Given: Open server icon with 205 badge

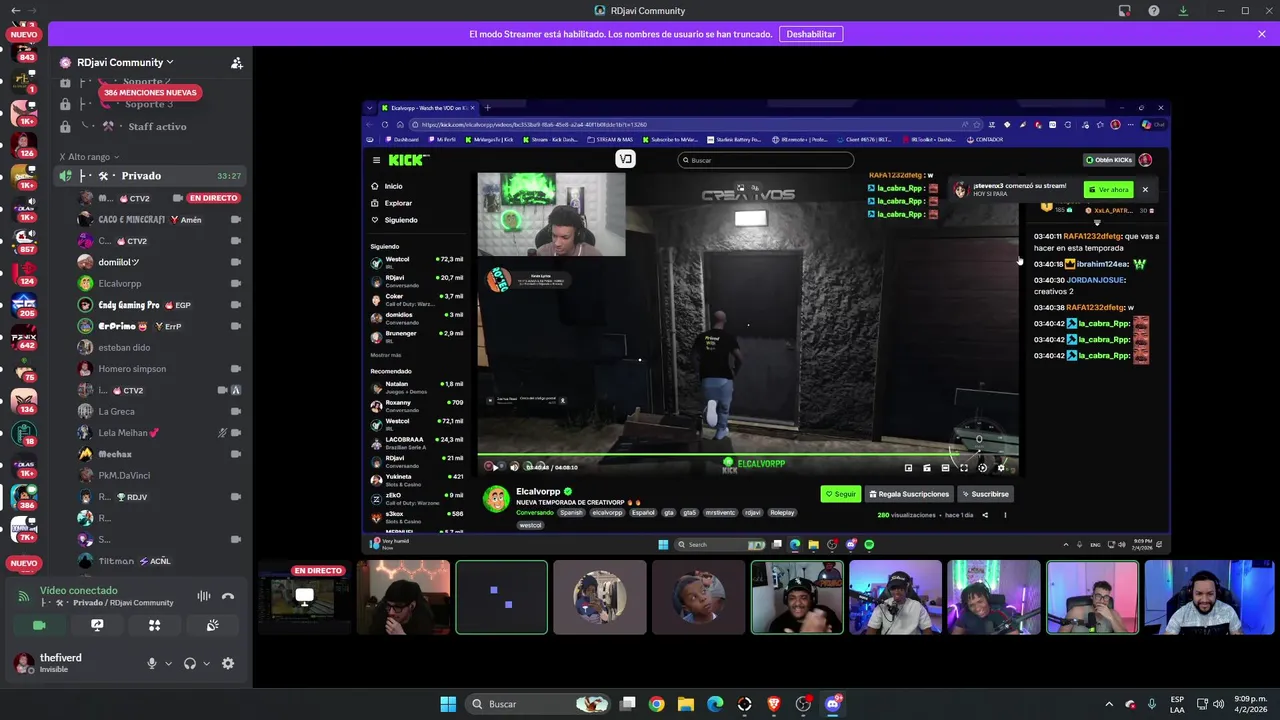Looking at the screenshot, I should pyautogui.click(x=24, y=304).
